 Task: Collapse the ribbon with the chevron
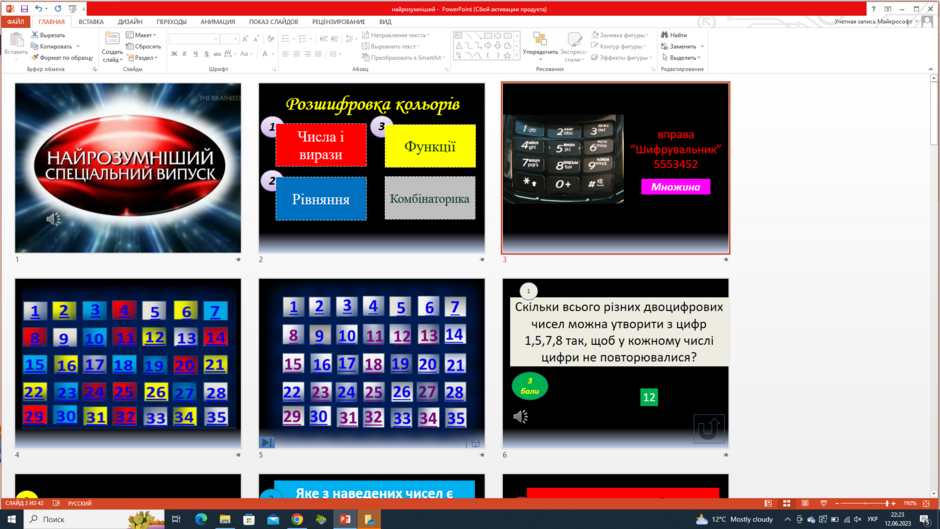pyautogui.click(x=930, y=69)
